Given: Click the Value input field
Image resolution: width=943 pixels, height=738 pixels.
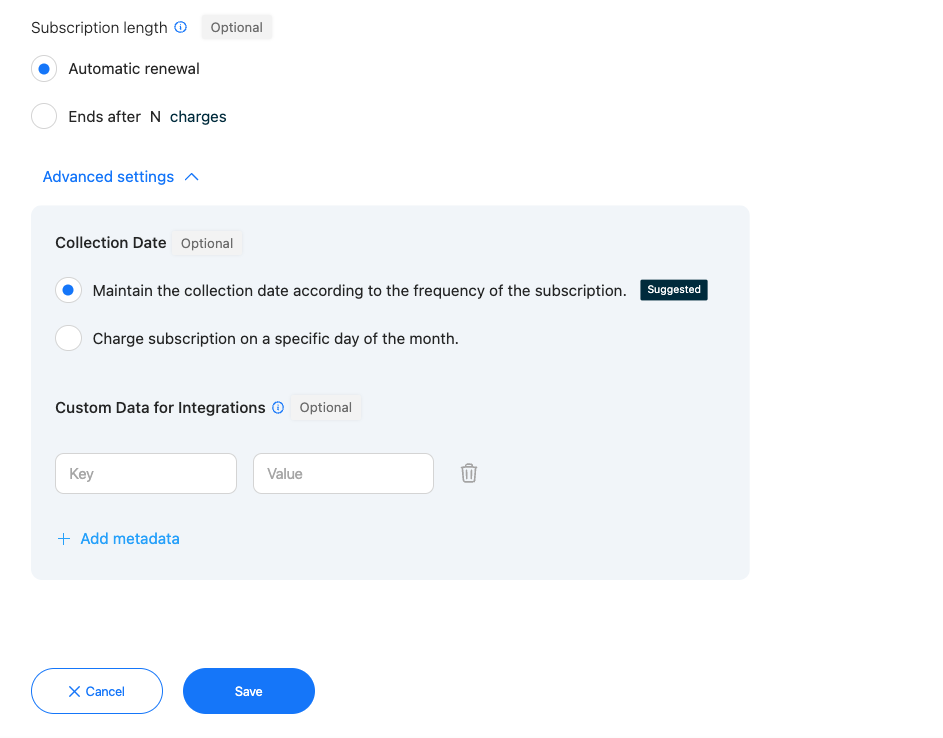Looking at the screenshot, I should tap(343, 472).
